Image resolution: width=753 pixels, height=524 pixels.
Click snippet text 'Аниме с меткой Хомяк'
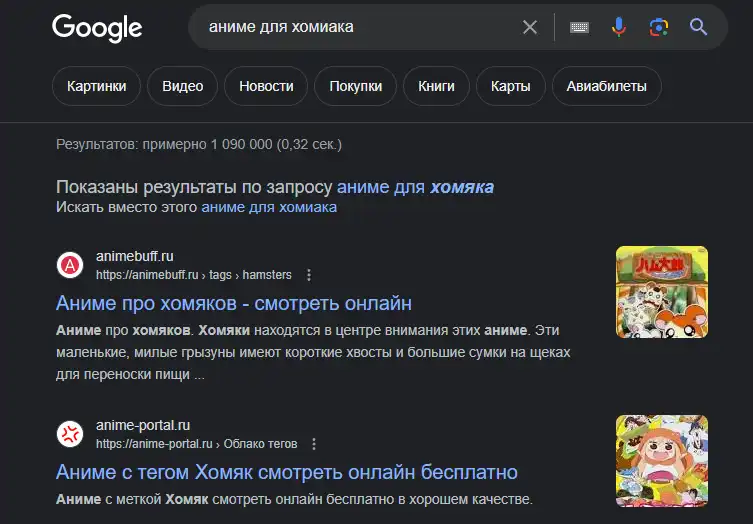point(132,500)
